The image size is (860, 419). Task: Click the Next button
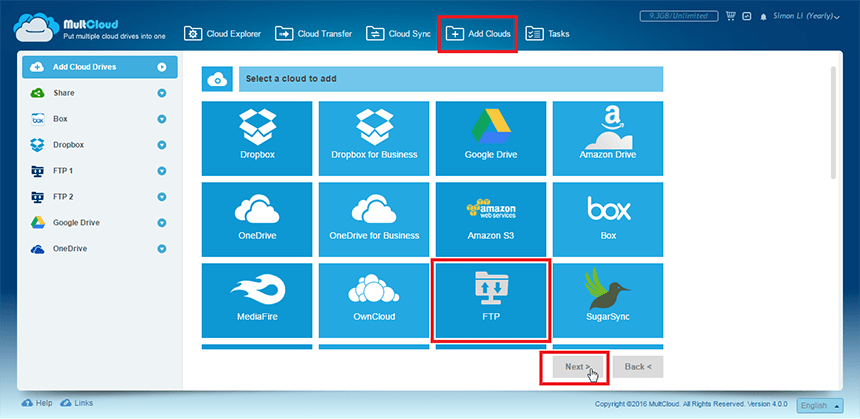578,367
